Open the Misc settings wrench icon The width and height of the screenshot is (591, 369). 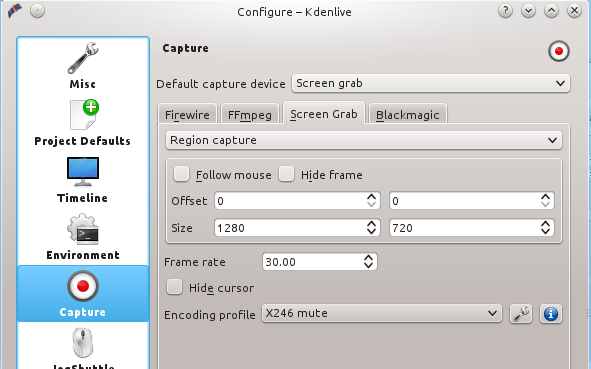click(83, 58)
